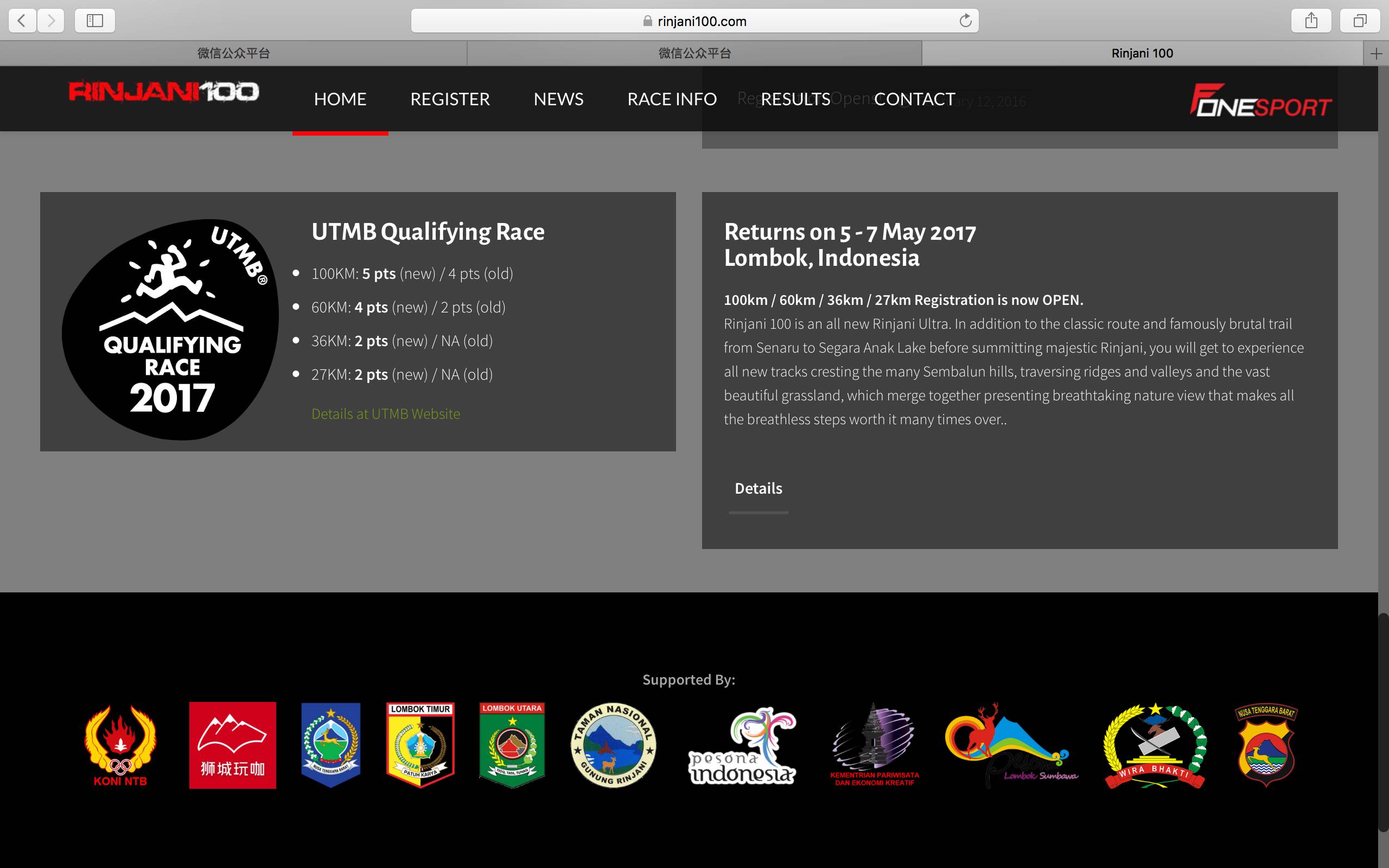1389x868 pixels.
Task: Switch to the Rinjani 100 browser tab
Action: coord(1142,53)
